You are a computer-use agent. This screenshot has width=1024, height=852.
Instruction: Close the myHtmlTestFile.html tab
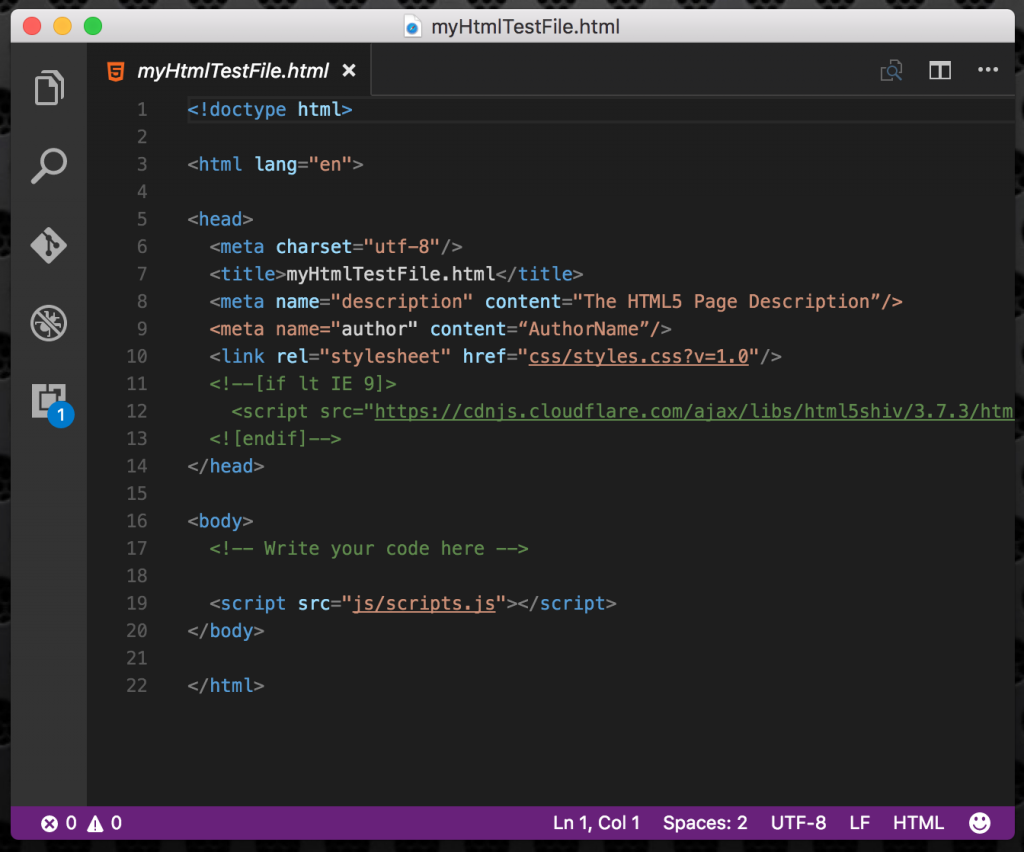click(x=349, y=71)
